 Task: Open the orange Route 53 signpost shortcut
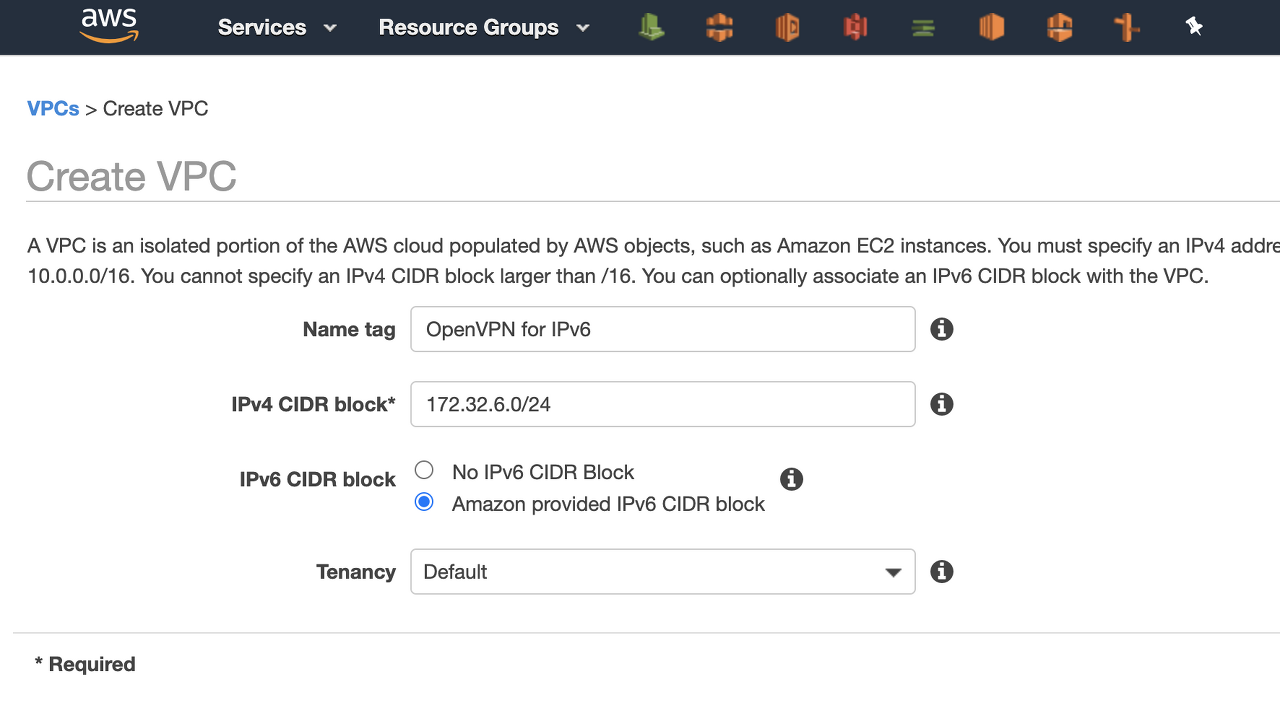pyautogui.click(x=1127, y=28)
